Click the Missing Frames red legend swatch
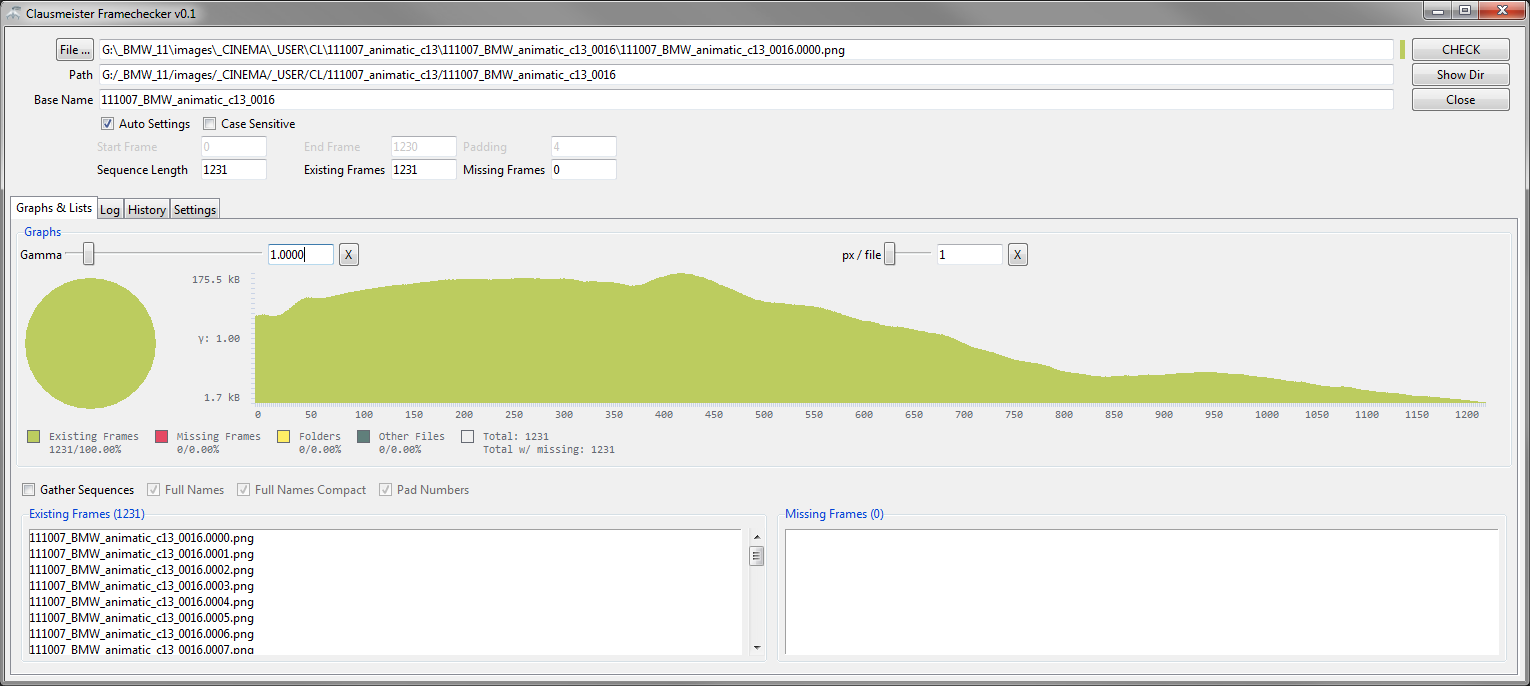 [x=162, y=437]
